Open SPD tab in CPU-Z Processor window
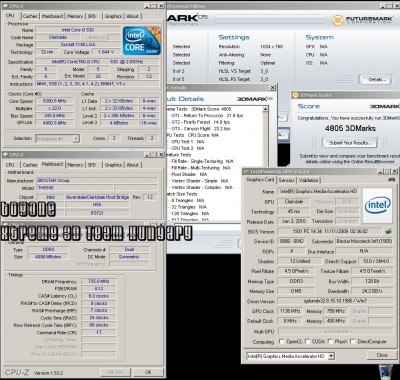The height and width of the screenshot is (380, 400). point(92,16)
